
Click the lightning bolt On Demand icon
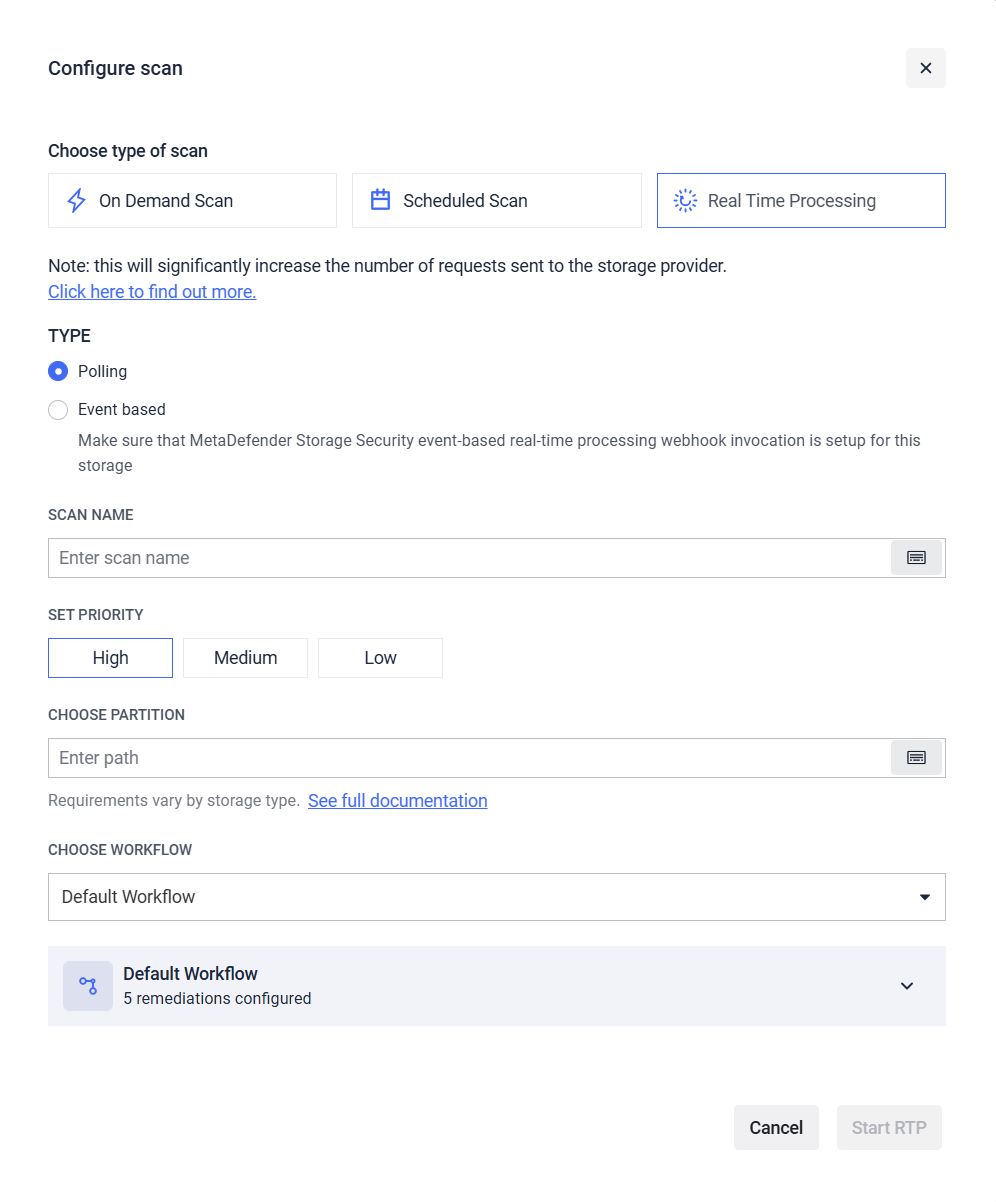click(x=76, y=201)
